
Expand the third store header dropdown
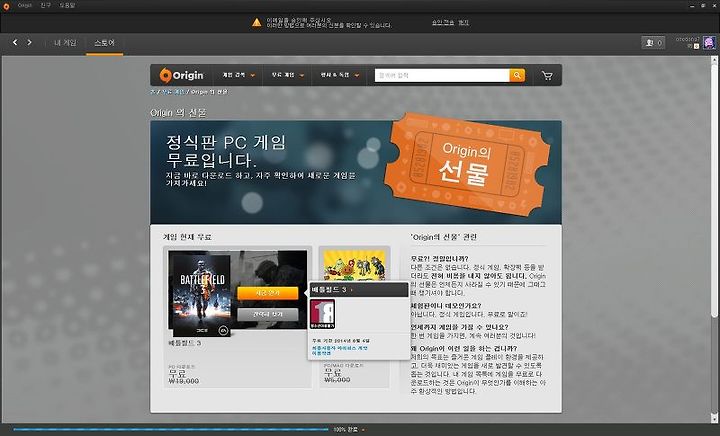tap(340, 75)
